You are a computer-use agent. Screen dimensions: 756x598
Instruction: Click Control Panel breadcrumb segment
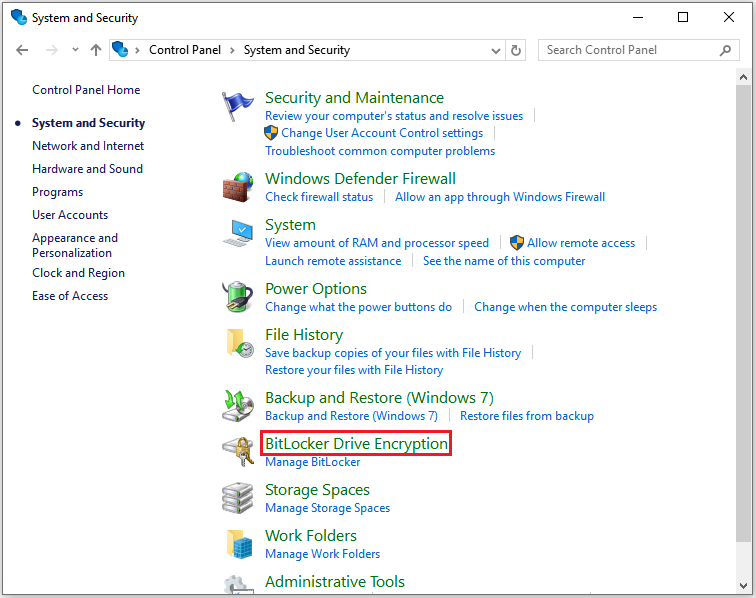click(185, 50)
